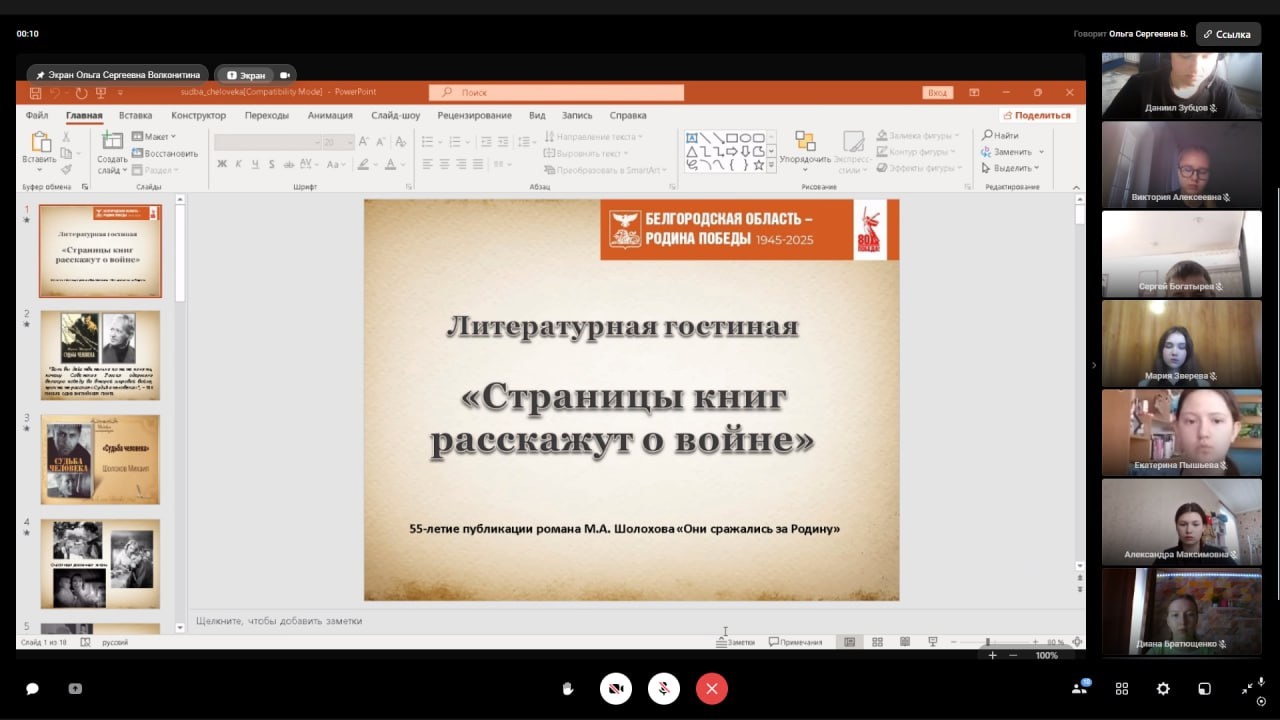Toggle microphone mute button
This screenshot has height=720, width=1280.
pos(664,689)
